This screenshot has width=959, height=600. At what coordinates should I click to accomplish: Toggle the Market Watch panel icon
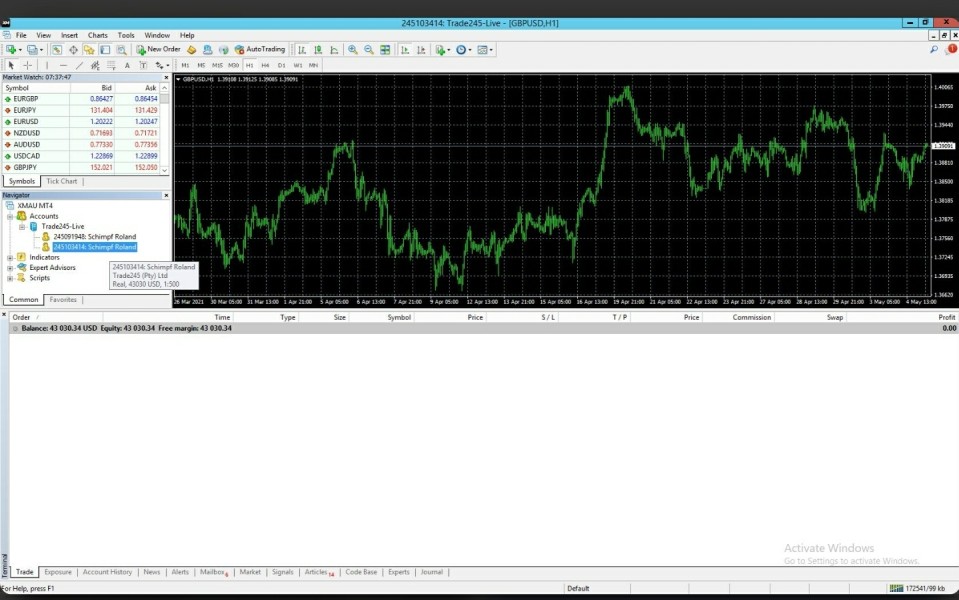[x=57, y=50]
